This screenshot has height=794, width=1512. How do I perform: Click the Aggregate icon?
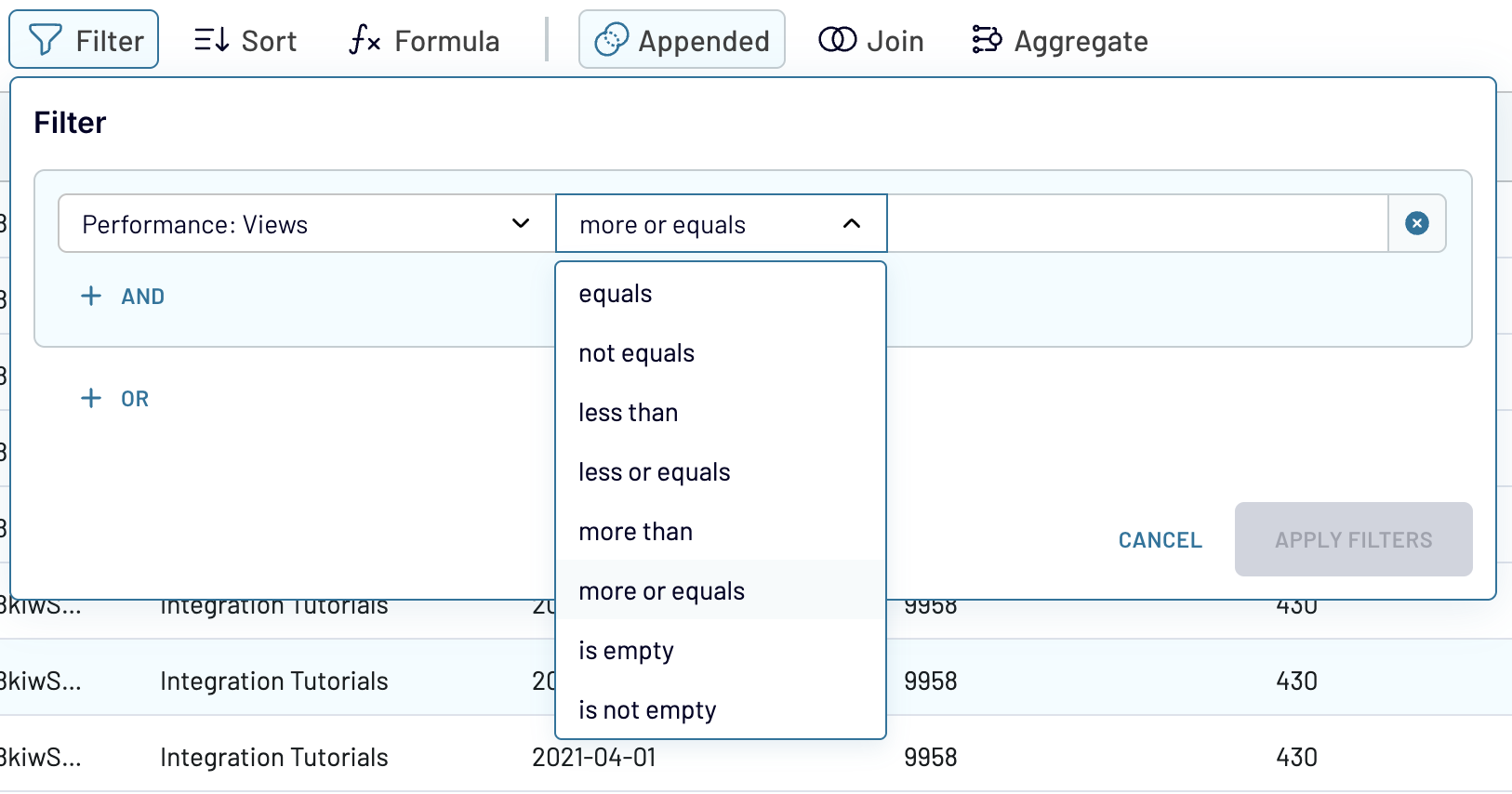pos(987,40)
